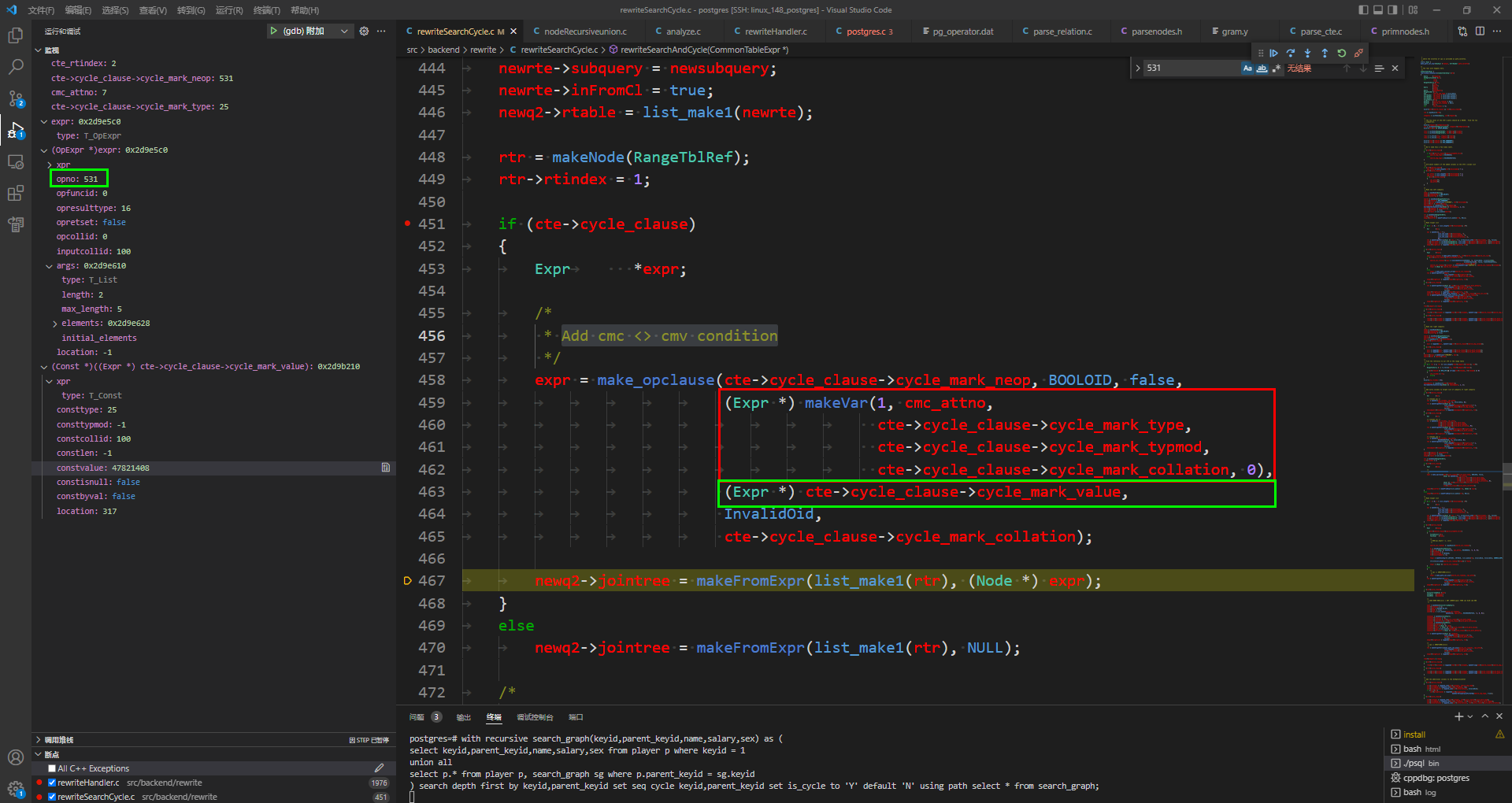Add a new terminal with plus icon
The image size is (1512, 803).
[1458, 716]
